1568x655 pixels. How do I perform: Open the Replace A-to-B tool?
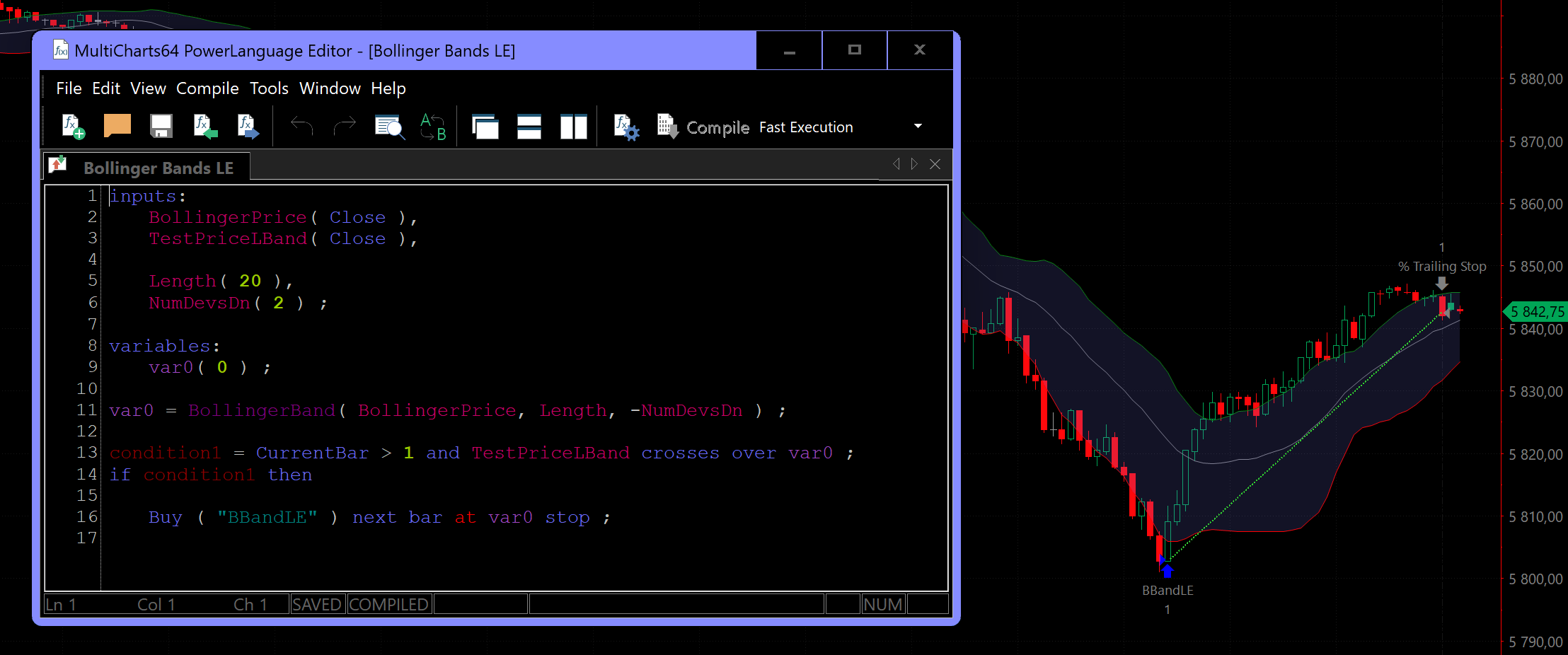433,127
